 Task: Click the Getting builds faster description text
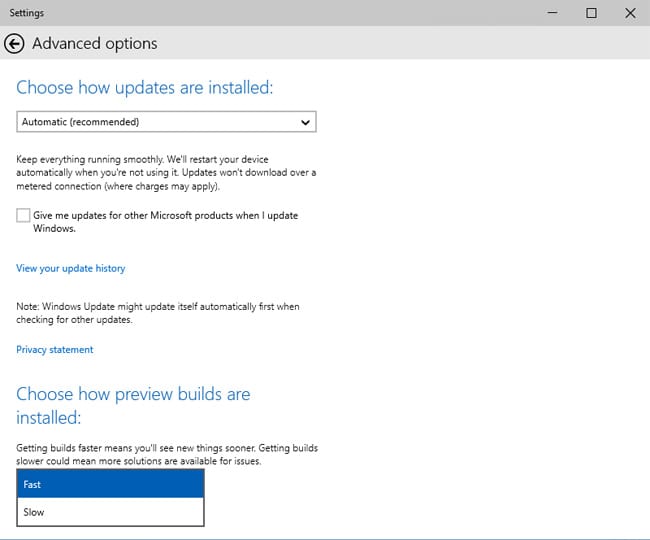(x=167, y=455)
